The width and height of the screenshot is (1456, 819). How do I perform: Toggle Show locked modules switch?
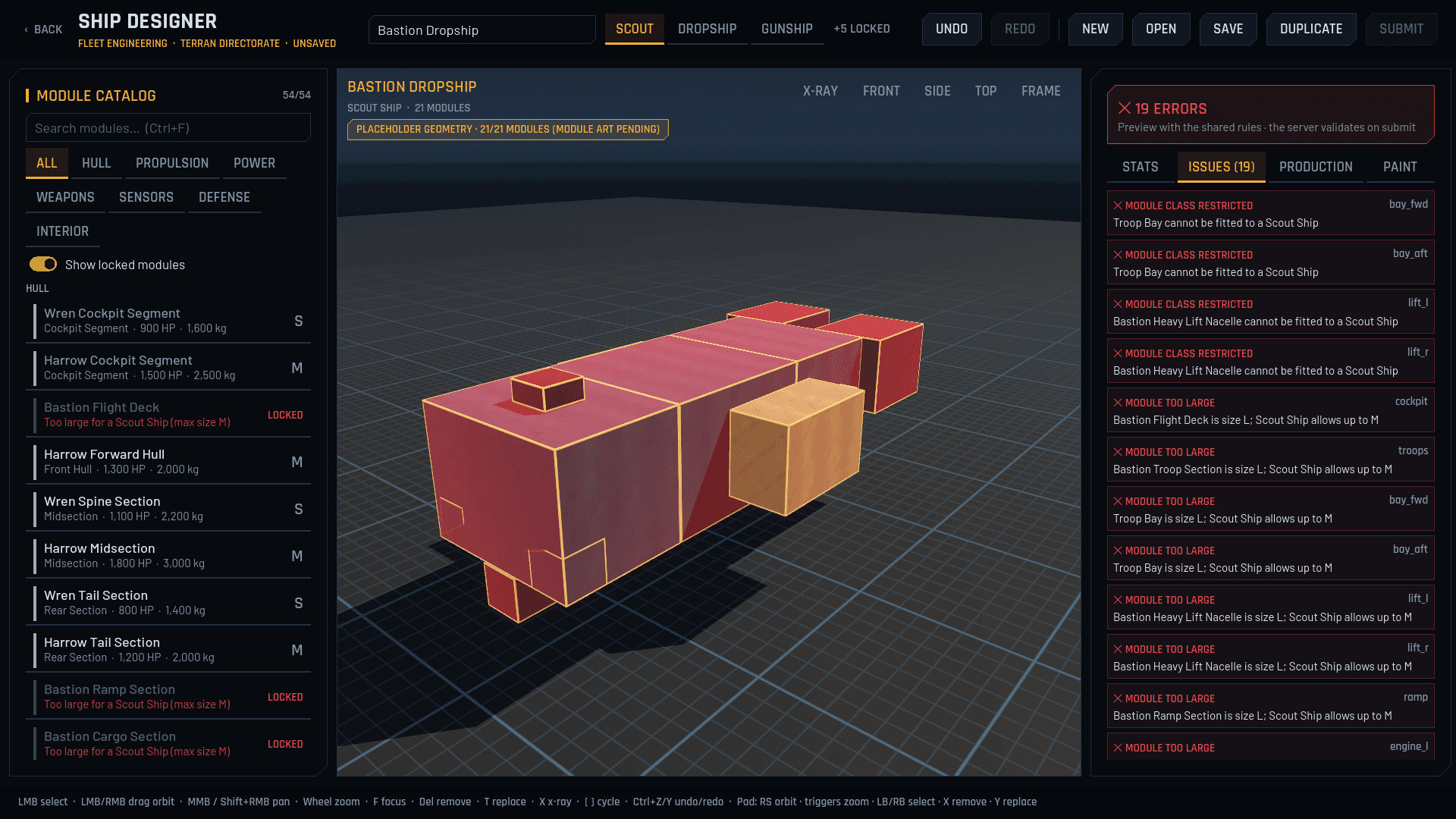[43, 264]
